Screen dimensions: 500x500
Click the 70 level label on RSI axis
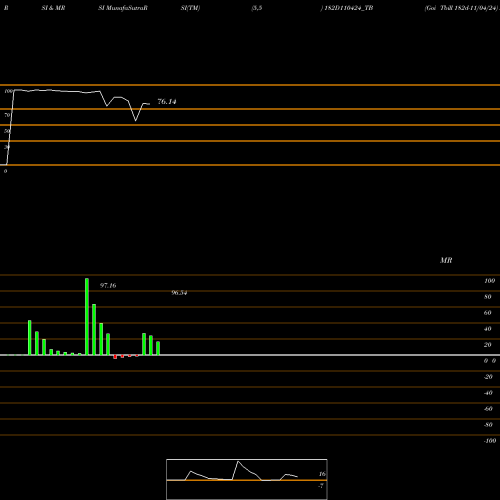pyautogui.click(x=7, y=115)
